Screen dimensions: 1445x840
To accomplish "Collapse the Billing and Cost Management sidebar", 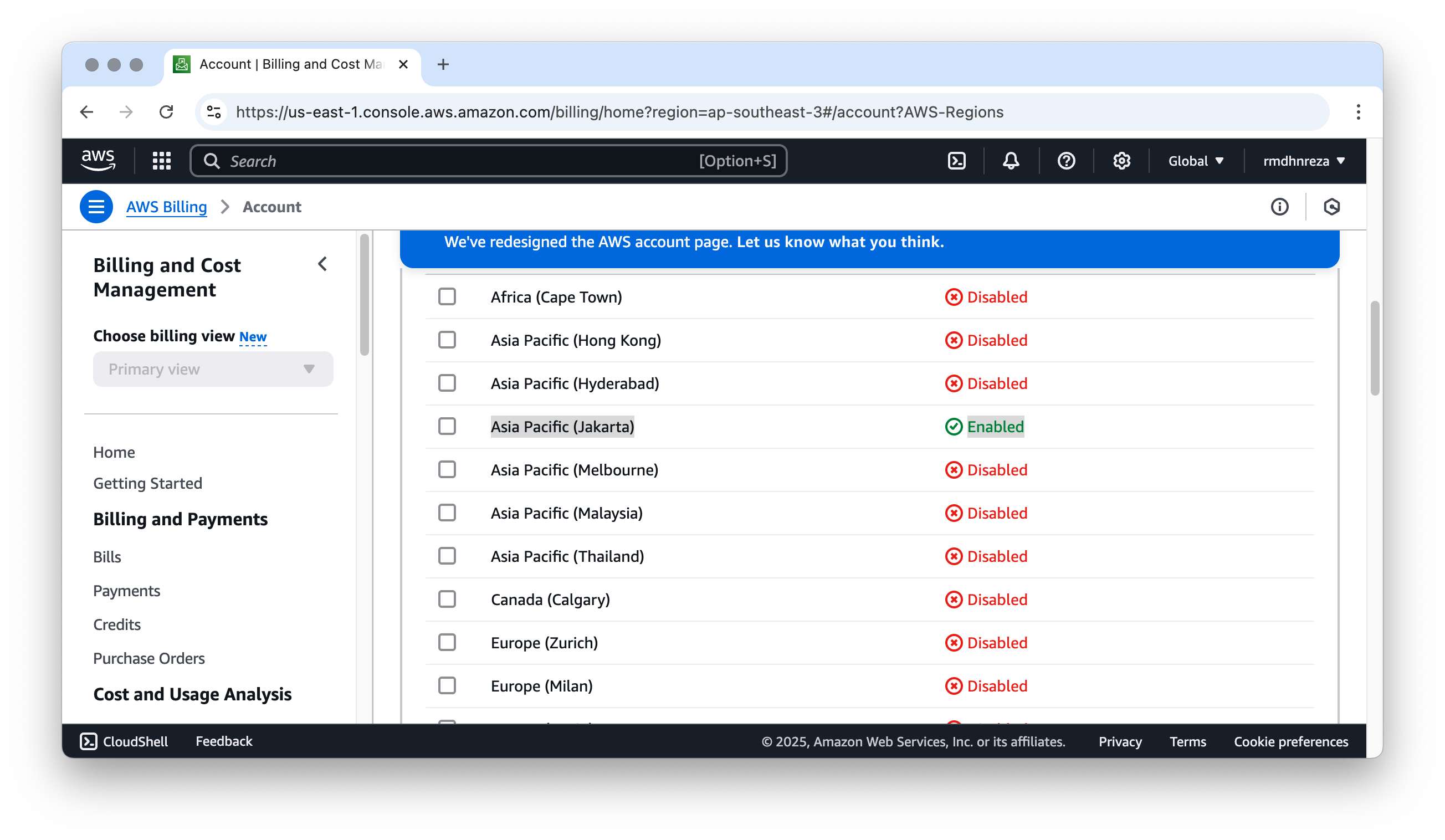I will [322, 264].
